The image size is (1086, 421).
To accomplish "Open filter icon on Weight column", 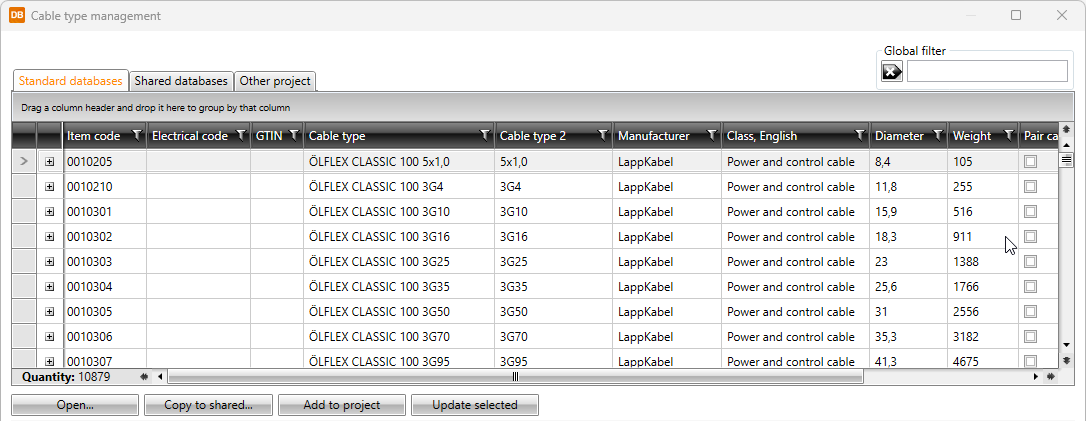I will click(1008, 136).
